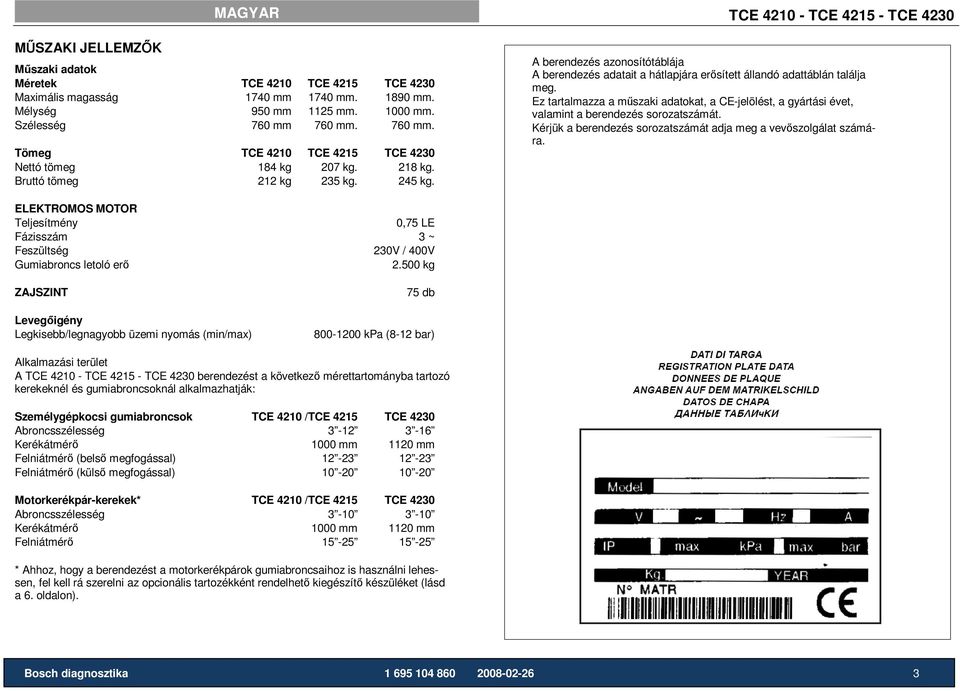Click the Műszaki adatok subheading
Image resolution: width=960 pixels, height=691 pixels.
(x=56, y=69)
